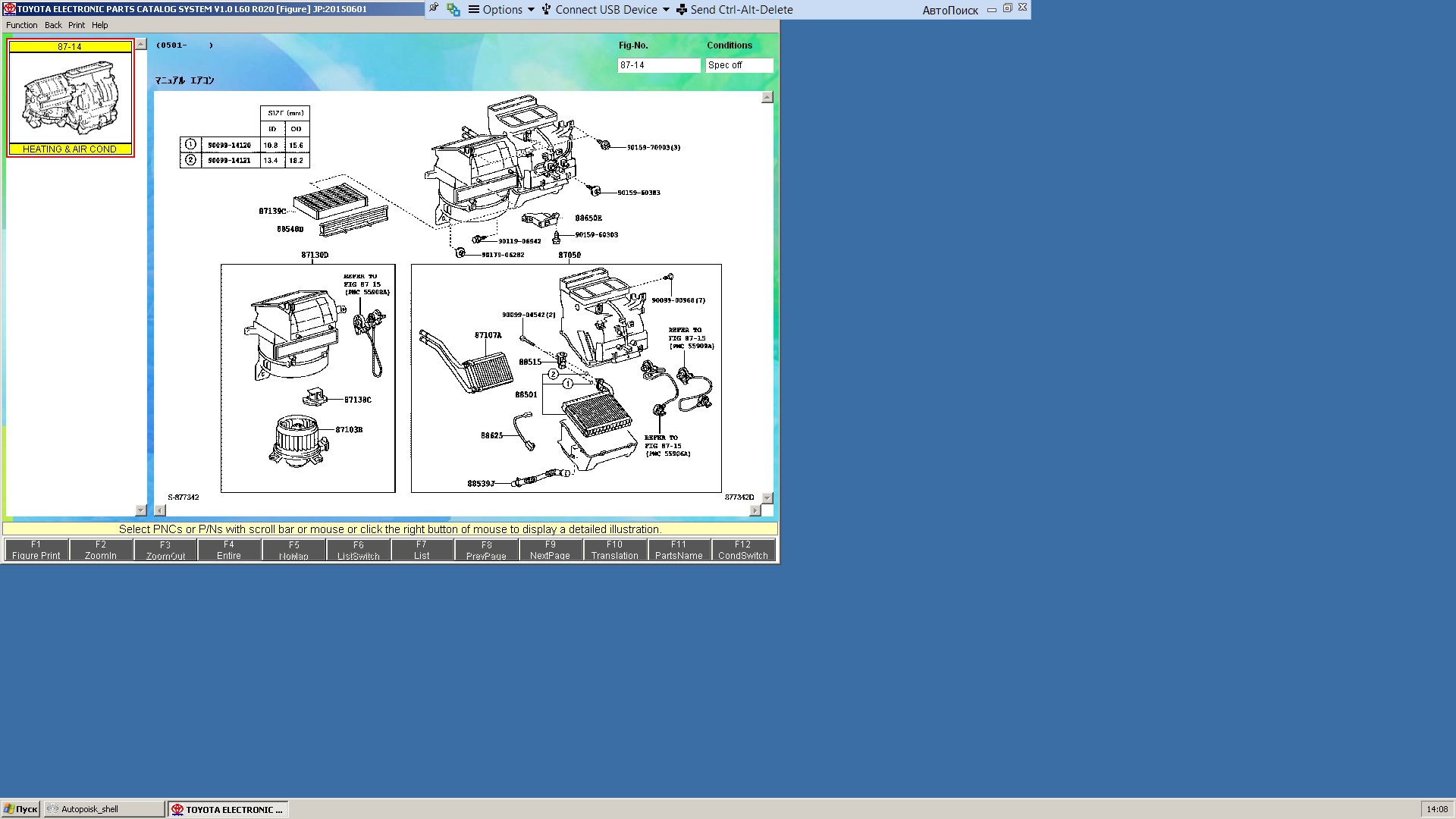Select PNC 88650E in the diagram
Viewport: 1456px width, 819px height.
[588, 218]
